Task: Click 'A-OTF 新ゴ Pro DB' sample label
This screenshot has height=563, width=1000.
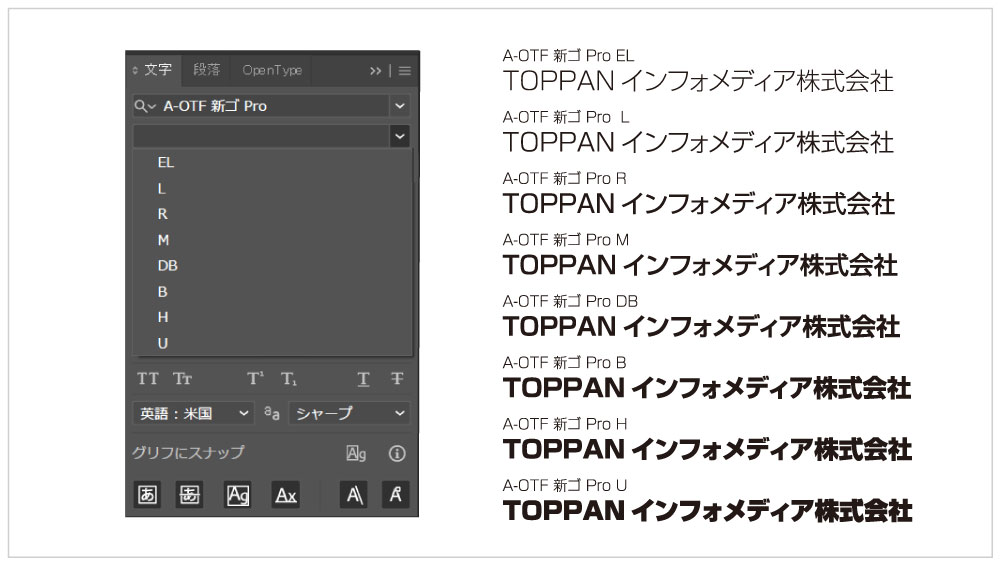Action: click(570, 301)
